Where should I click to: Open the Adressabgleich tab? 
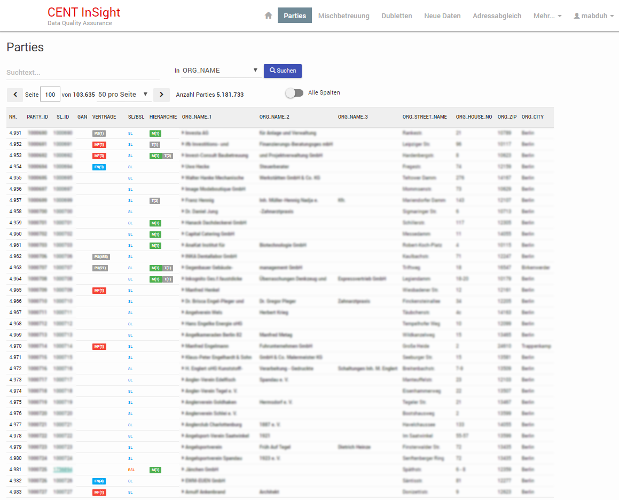(x=497, y=16)
